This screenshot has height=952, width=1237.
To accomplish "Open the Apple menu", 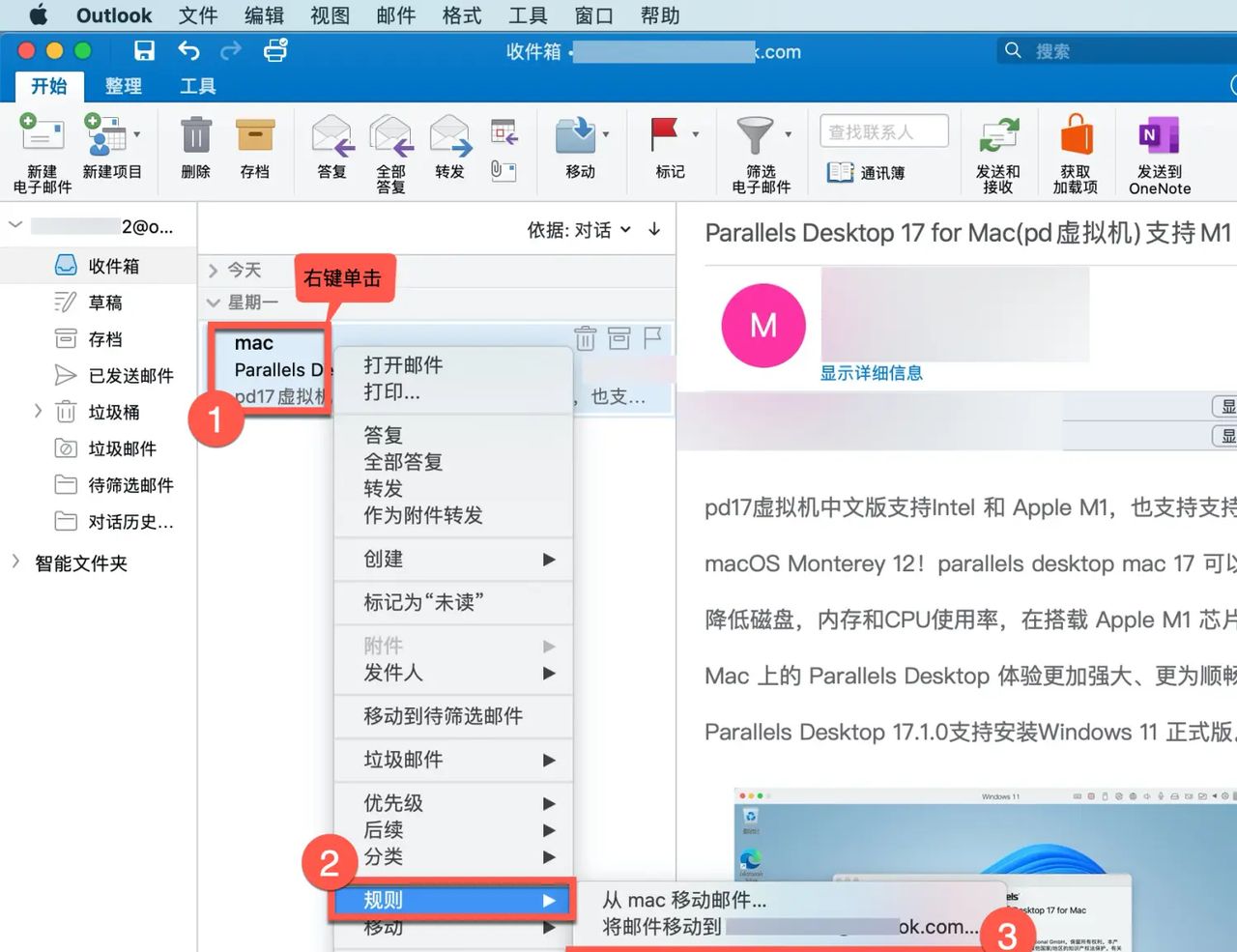I will [x=38, y=15].
